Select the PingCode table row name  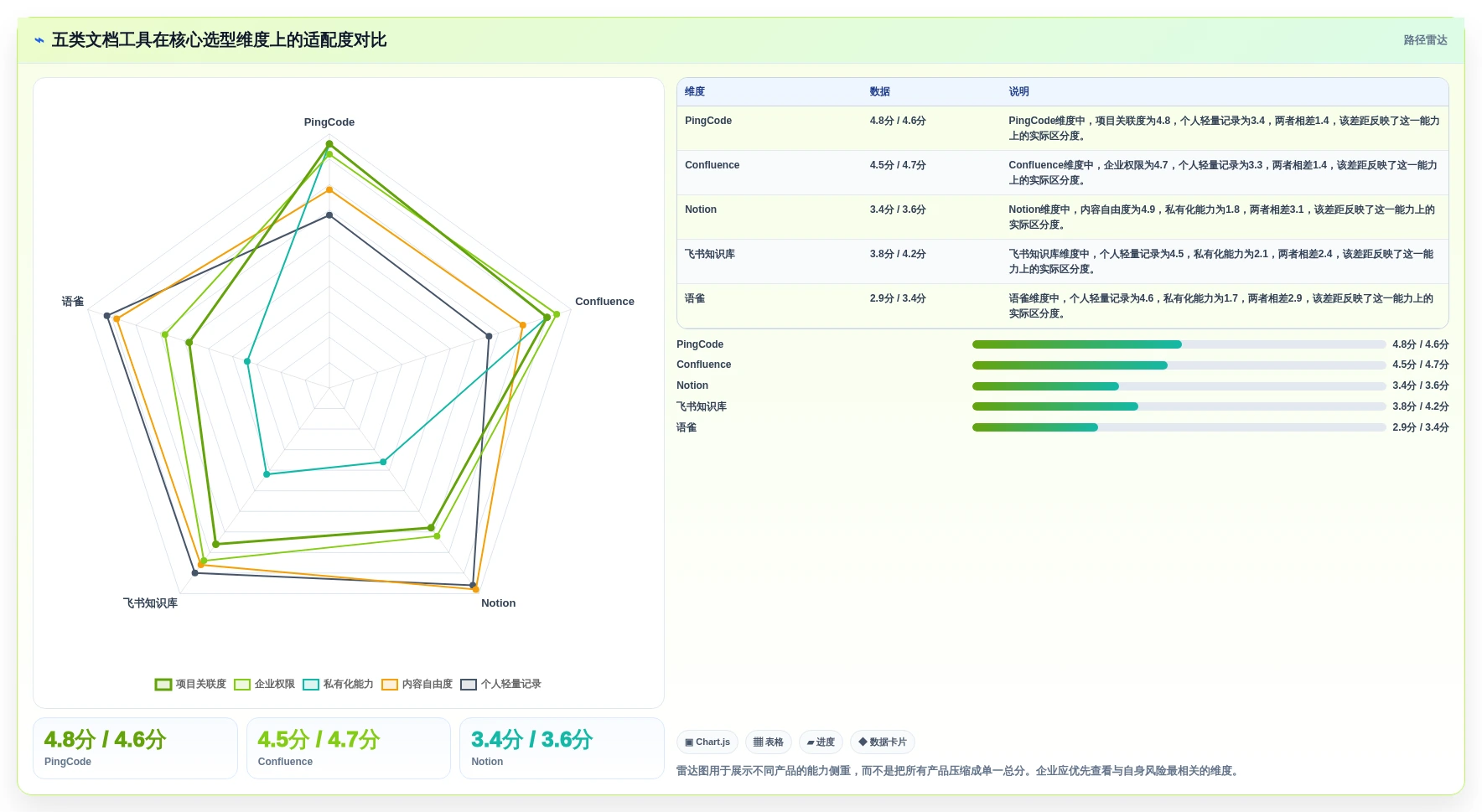(708, 121)
